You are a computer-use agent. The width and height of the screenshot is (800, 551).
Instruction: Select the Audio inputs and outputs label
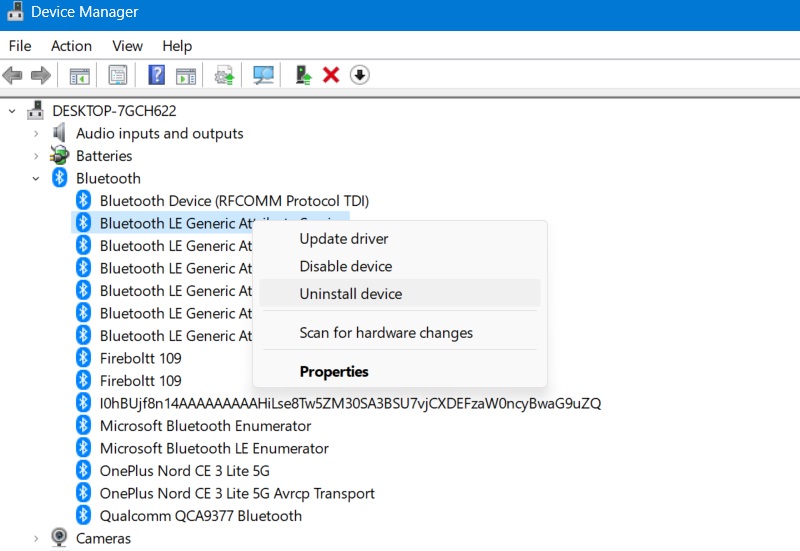pyautogui.click(x=160, y=133)
